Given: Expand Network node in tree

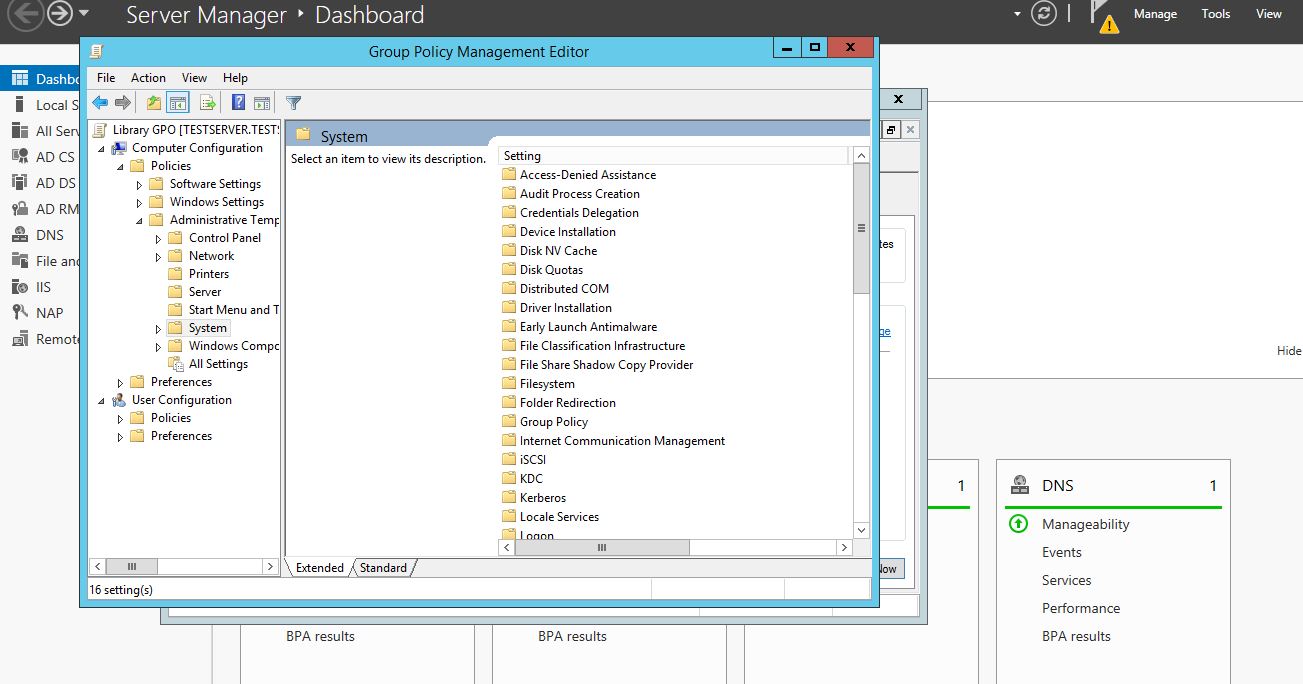Looking at the screenshot, I should 158,256.
